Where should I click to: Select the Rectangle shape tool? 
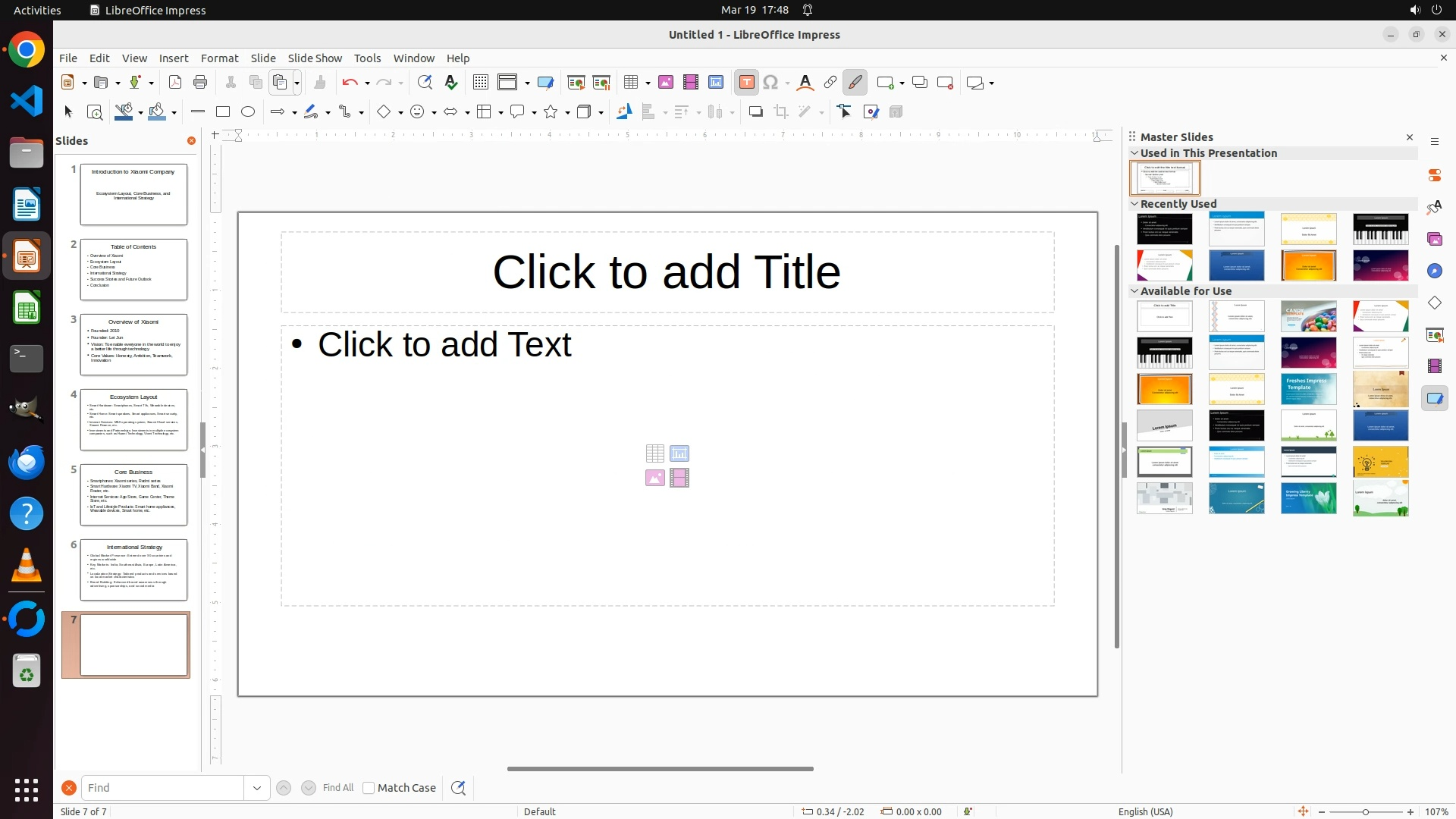pyautogui.click(x=223, y=112)
